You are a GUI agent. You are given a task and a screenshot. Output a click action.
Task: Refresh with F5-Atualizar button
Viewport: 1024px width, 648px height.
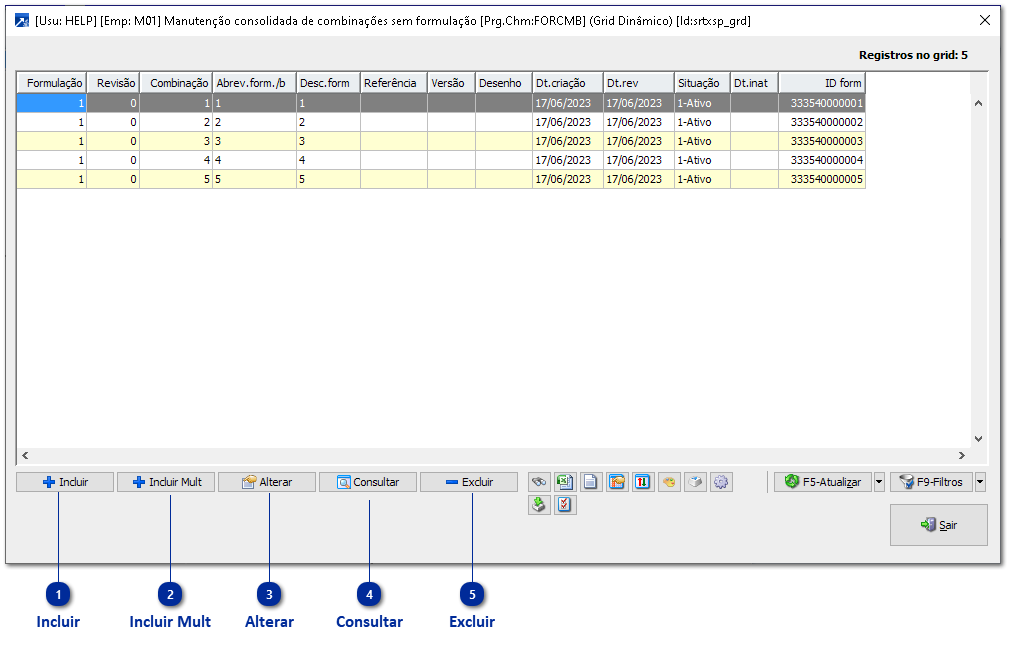tap(823, 482)
